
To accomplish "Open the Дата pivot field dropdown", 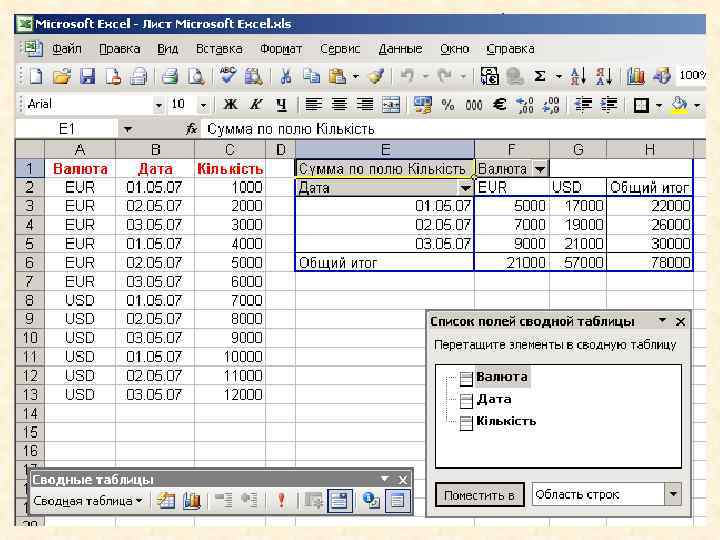I will tap(466, 188).
